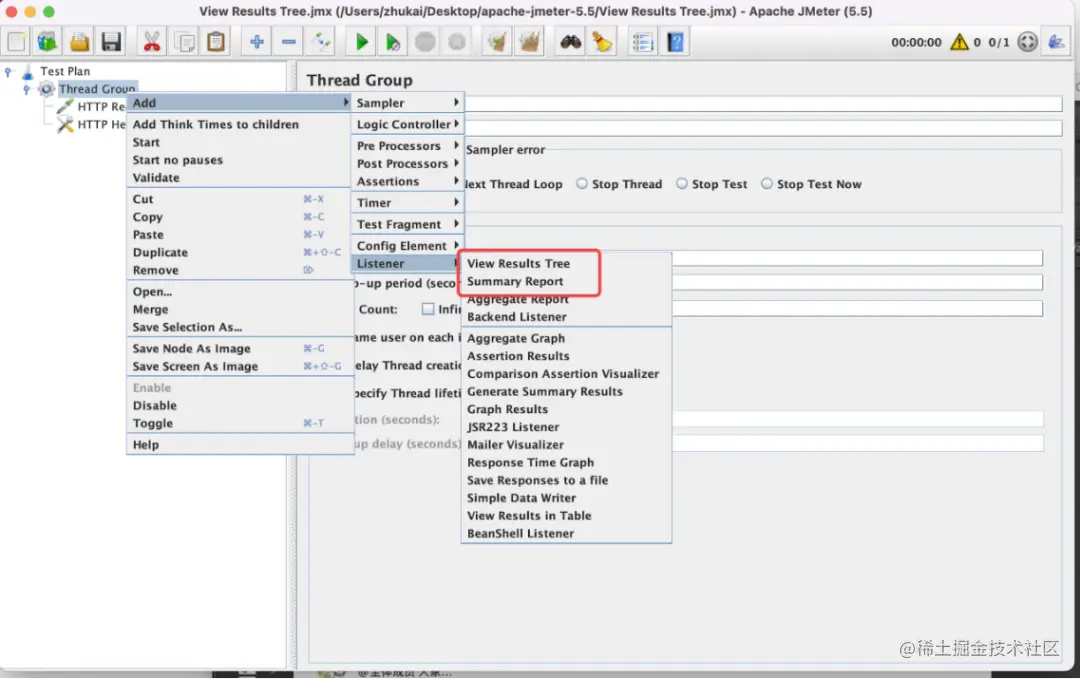
Task: Click the Clear All double-broom icon
Action: coord(529,42)
